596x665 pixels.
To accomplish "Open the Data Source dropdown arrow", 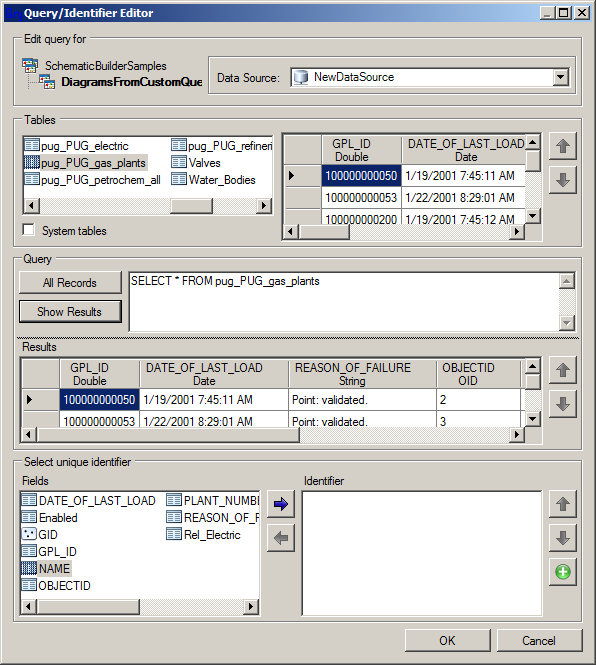I will [560, 77].
